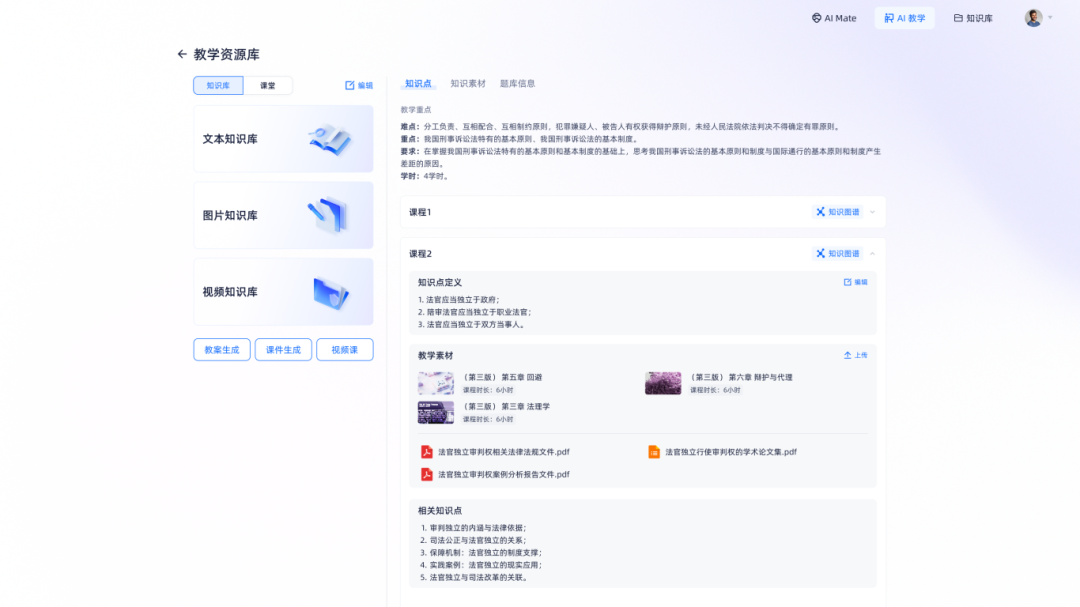Click the AI Mate assistant icon

pos(815,18)
